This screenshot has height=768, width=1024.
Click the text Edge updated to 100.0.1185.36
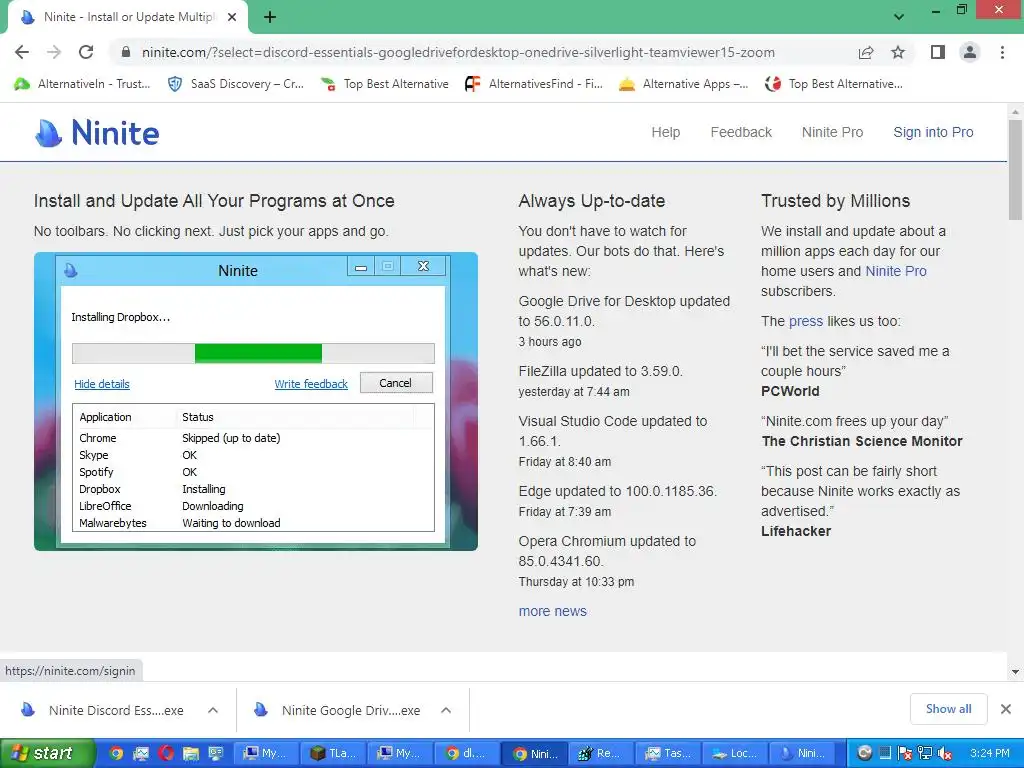618,491
